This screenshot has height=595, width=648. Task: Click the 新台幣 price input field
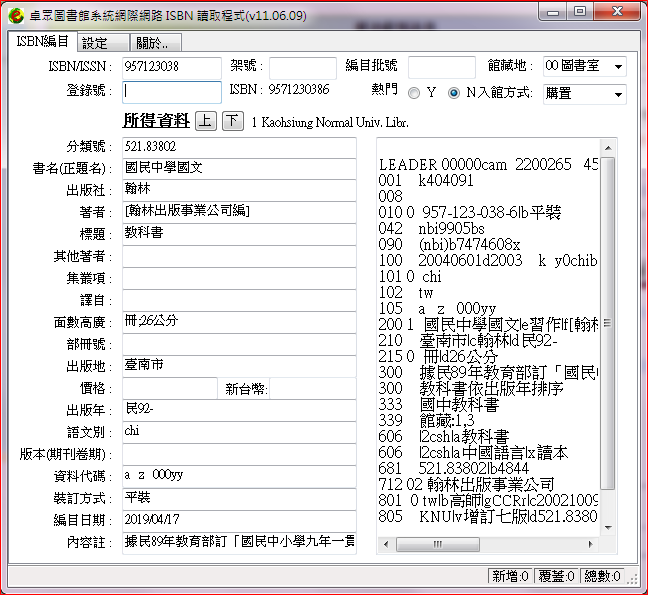[x=313, y=388]
